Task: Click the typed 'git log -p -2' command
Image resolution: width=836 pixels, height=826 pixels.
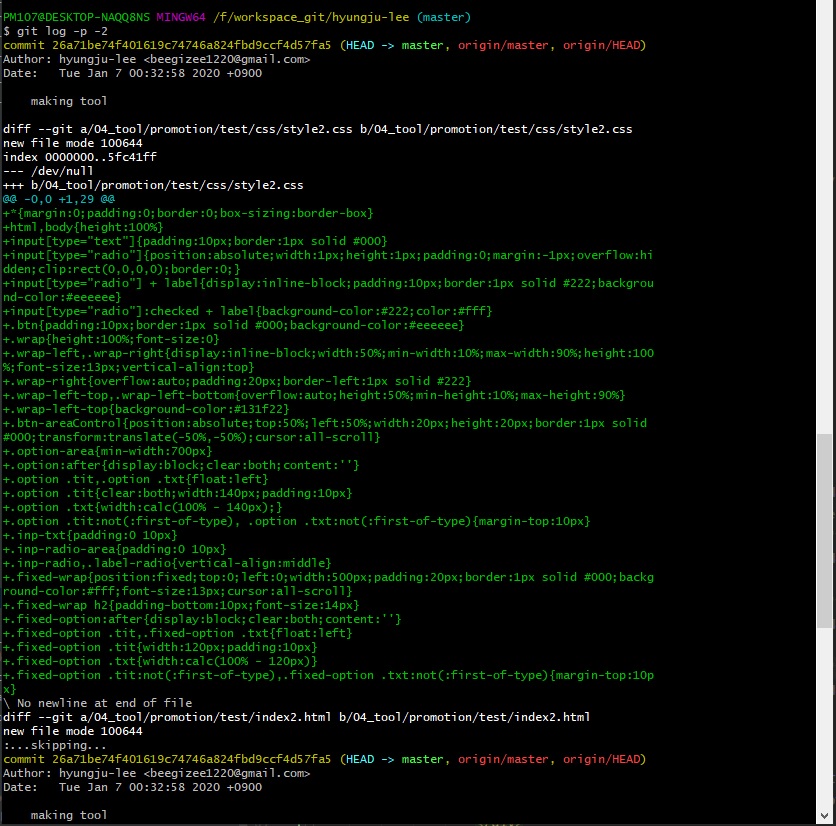Action: pyautogui.click(x=62, y=31)
